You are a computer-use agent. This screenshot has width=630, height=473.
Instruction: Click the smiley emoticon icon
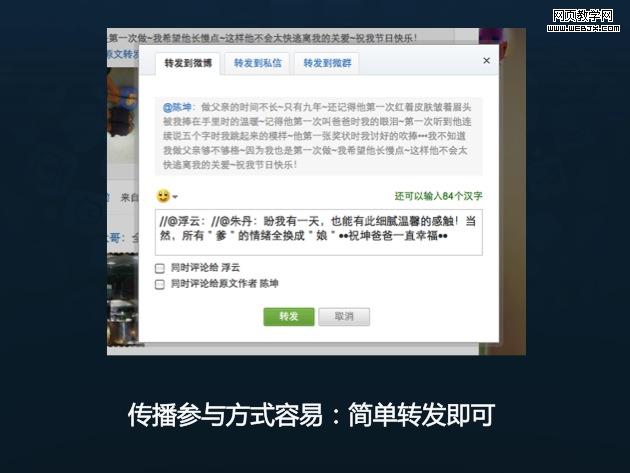(163, 196)
